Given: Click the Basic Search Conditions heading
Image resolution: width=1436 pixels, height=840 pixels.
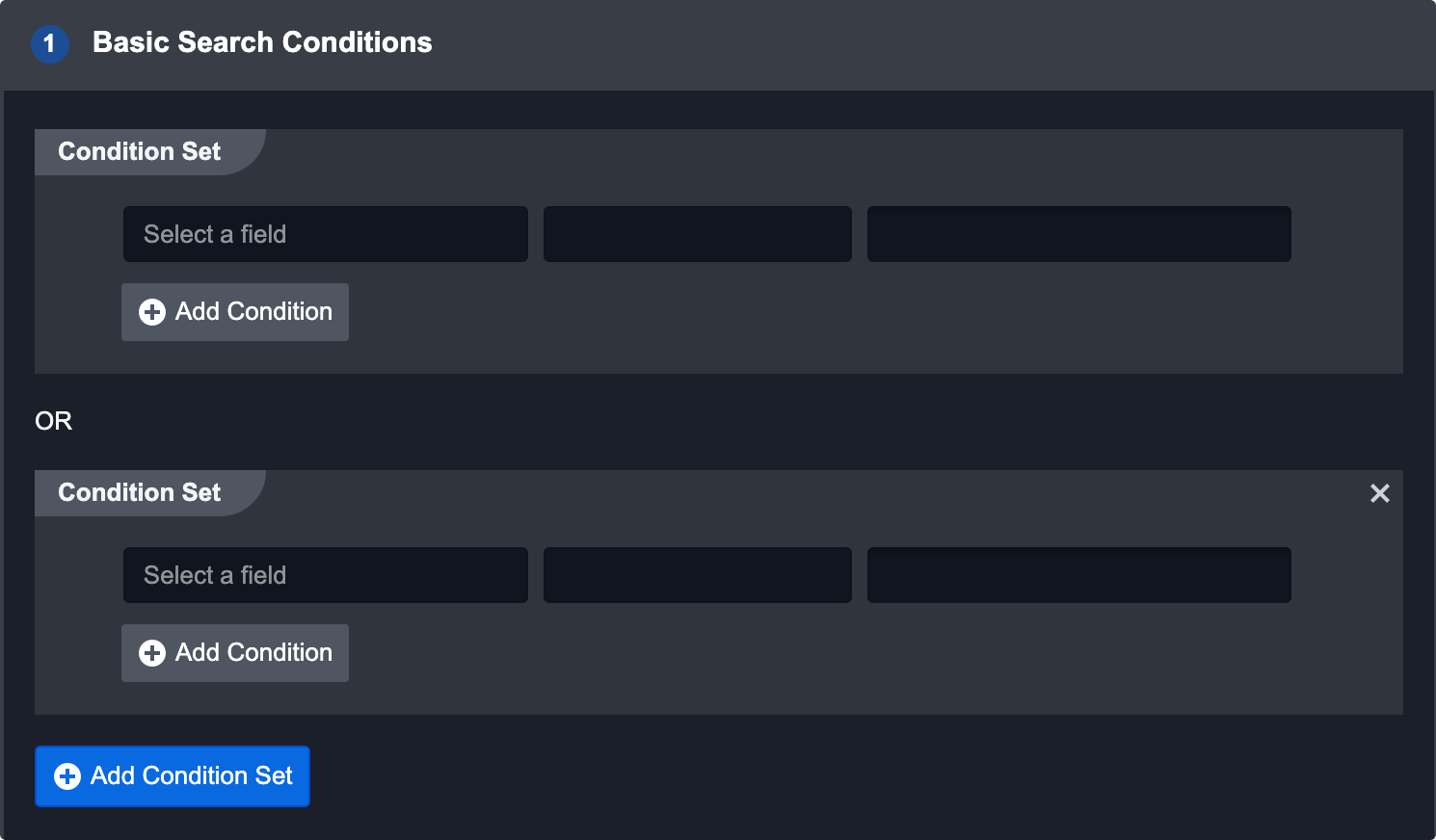Looking at the screenshot, I should (x=262, y=42).
